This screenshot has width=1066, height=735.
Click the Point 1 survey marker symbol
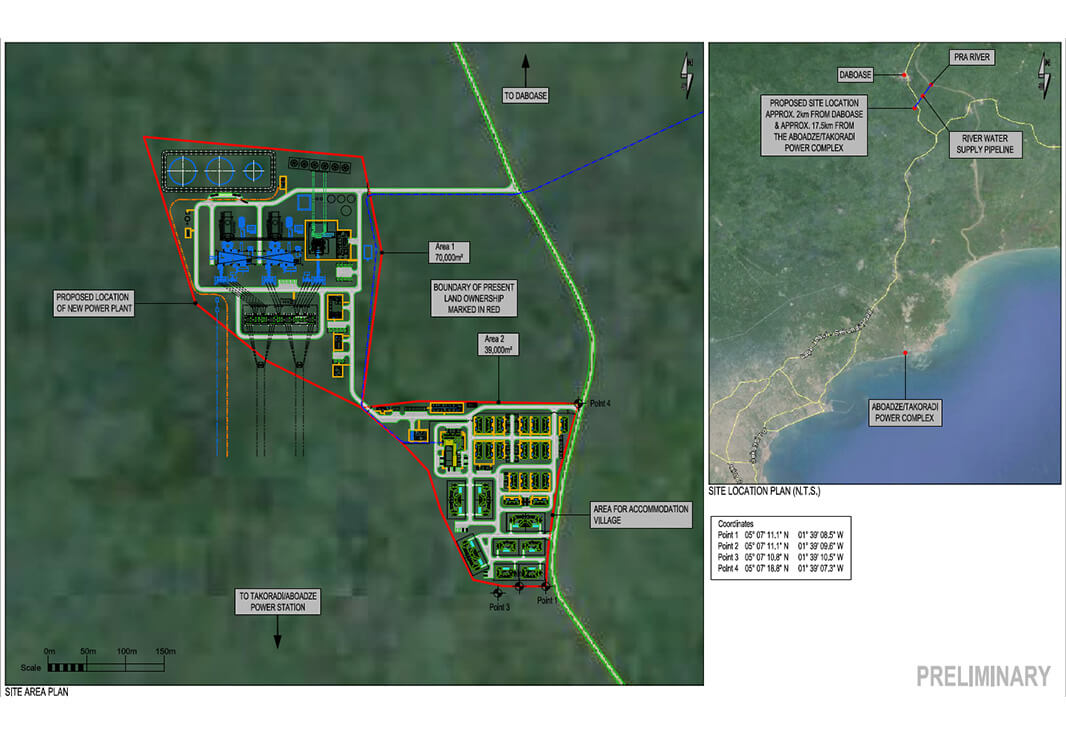tap(546, 586)
